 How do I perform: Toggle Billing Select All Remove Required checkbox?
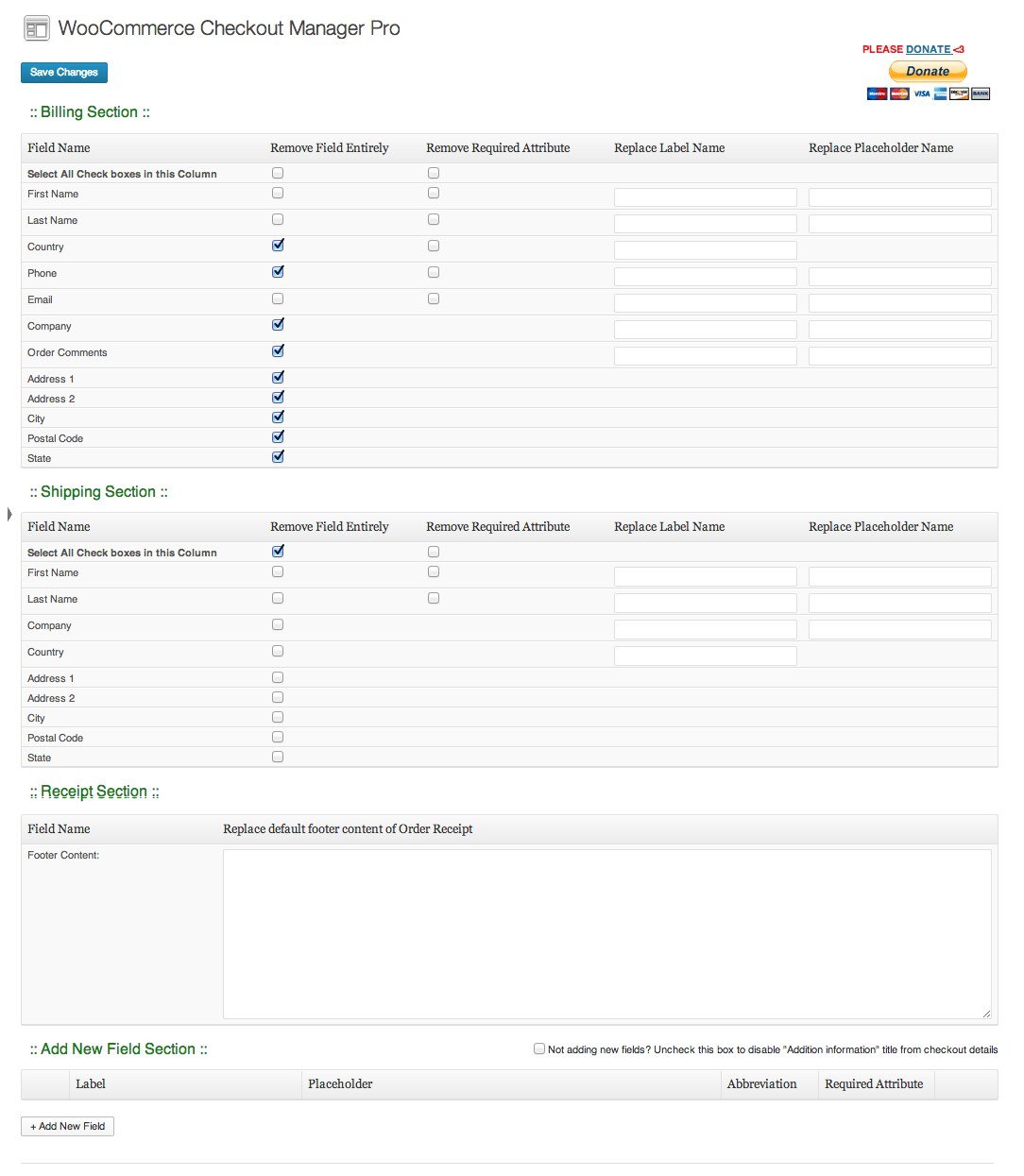pos(434,173)
